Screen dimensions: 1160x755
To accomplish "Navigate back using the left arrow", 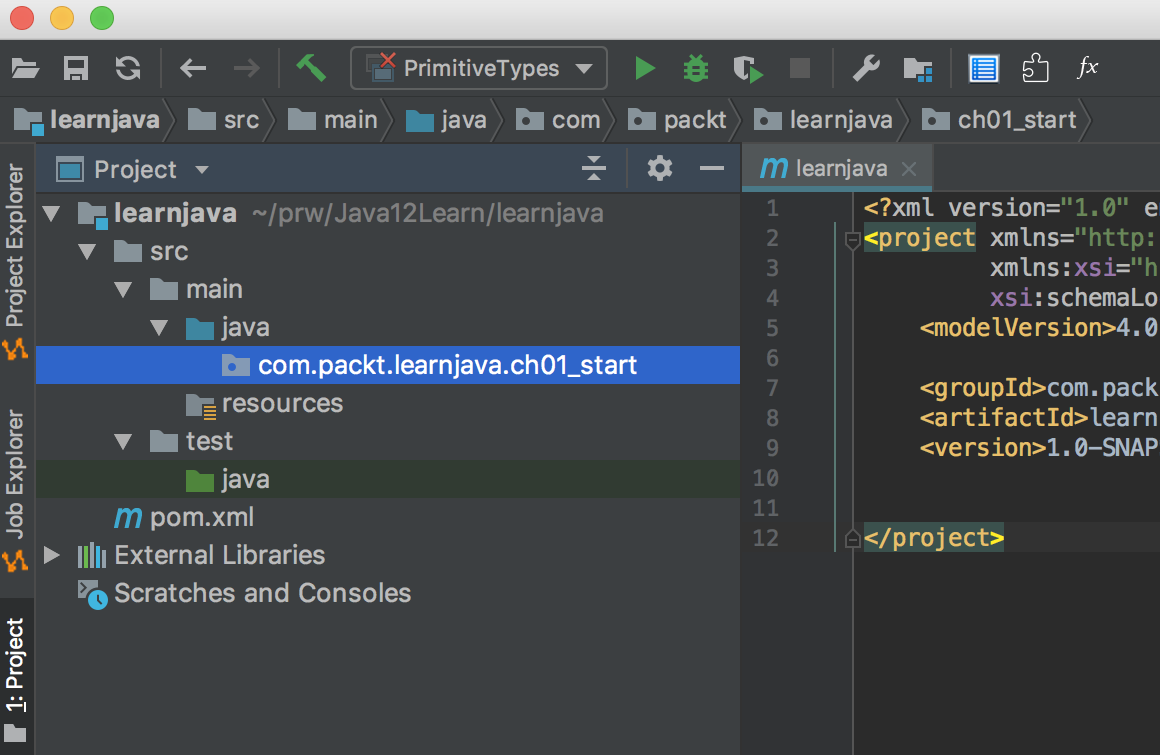I will point(192,68).
